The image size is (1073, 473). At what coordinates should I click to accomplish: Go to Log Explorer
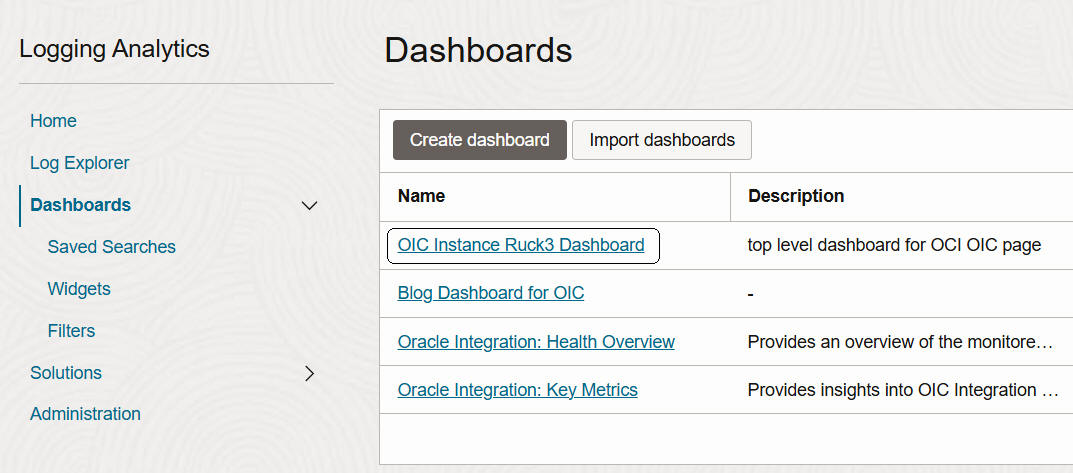pyautogui.click(x=79, y=163)
